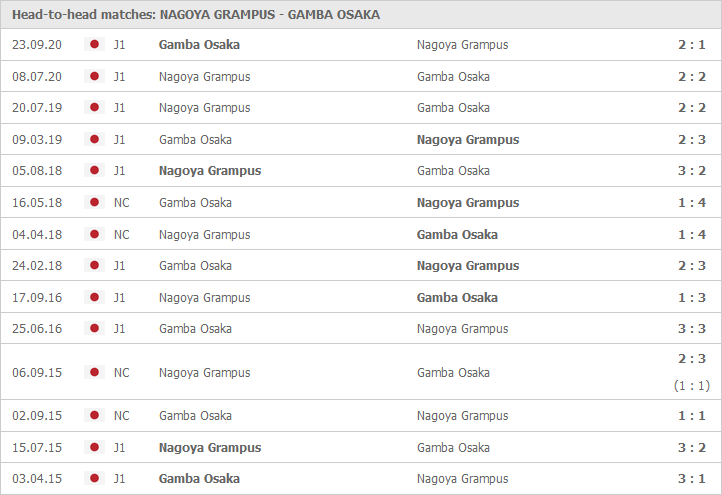This screenshot has height=495, width=722.
Task: Open the NC league label beside 04.04.18
Action: [122, 234]
